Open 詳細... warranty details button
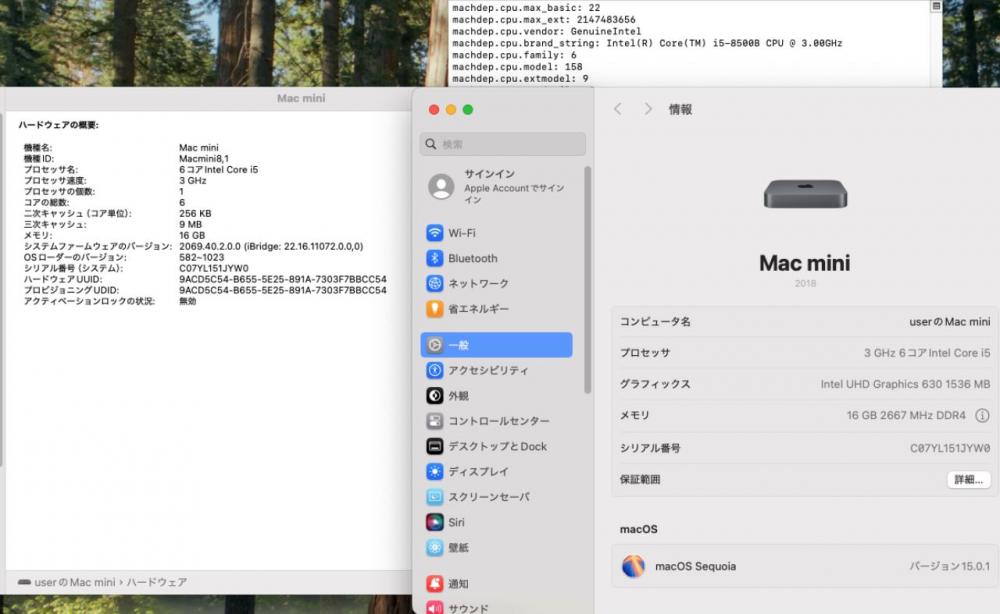1000x614 pixels. click(969, 479)
